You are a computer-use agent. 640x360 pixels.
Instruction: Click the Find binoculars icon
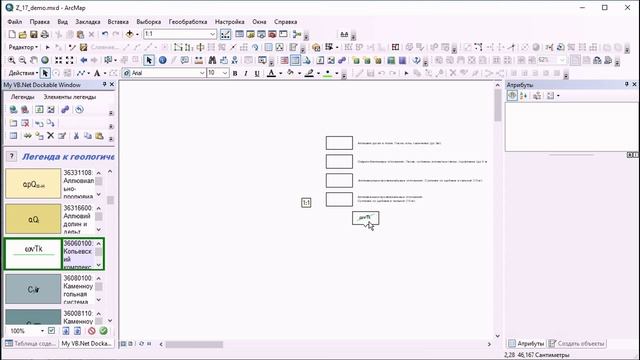[x=212, y=60]
